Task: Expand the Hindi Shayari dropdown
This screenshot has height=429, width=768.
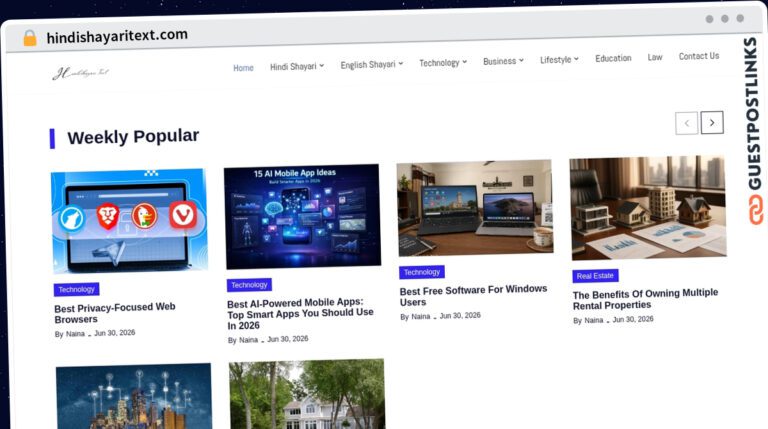Action: click(x=297, y=66)
